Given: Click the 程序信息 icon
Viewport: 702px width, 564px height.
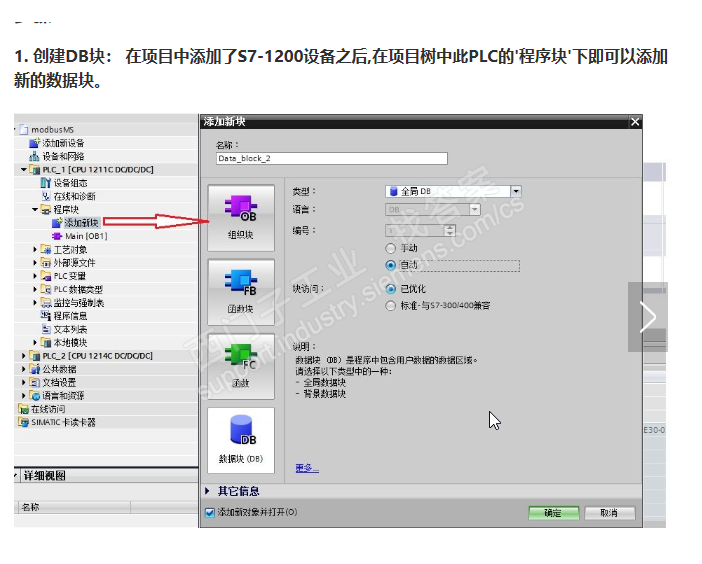Looking at the screenshot, I should pyautogui.click(x=46, y=316).
